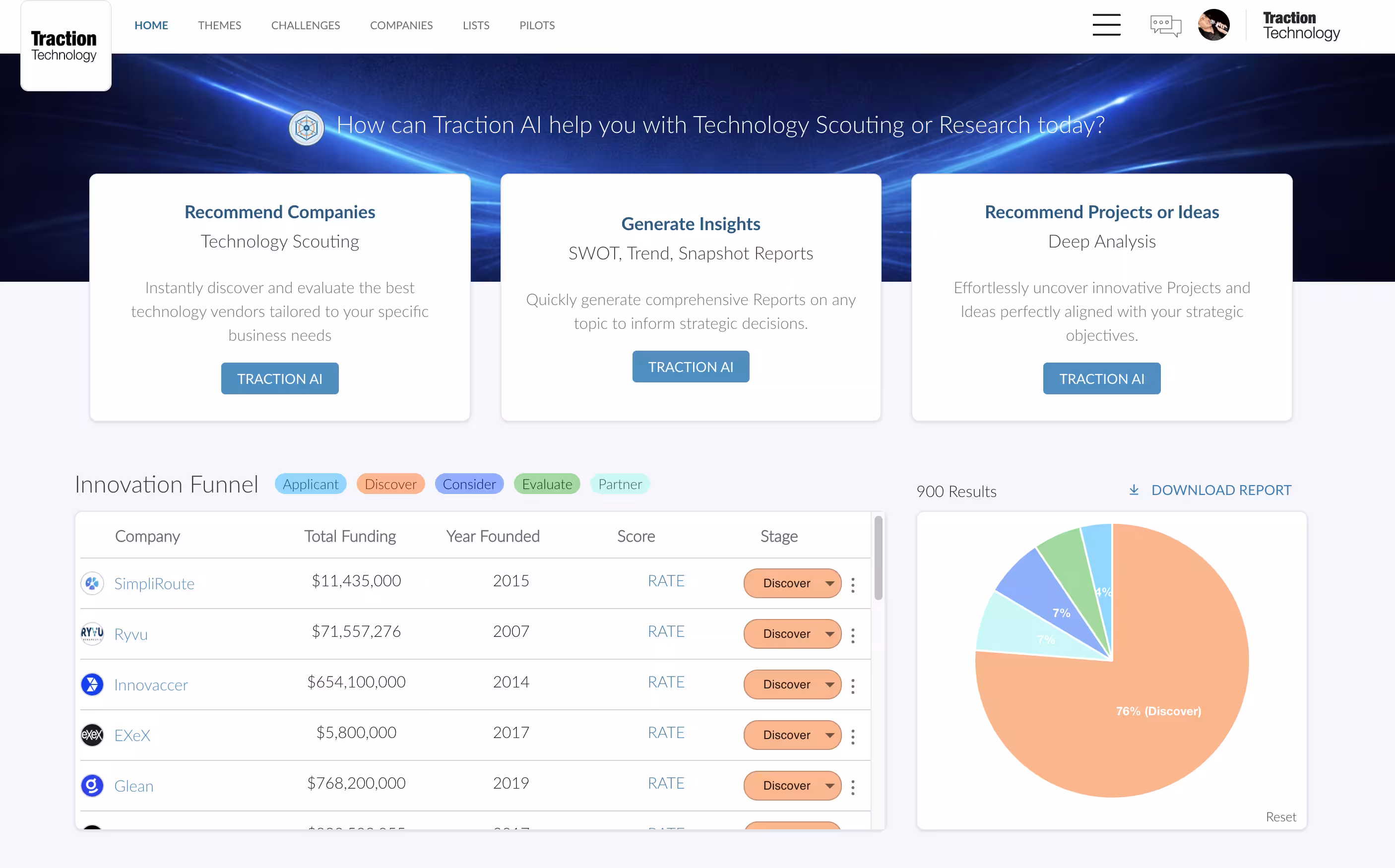Viewport: 1395px width, 868px height.
Task: Click the RATE link for Innovaccer
Action: point(665,682)
